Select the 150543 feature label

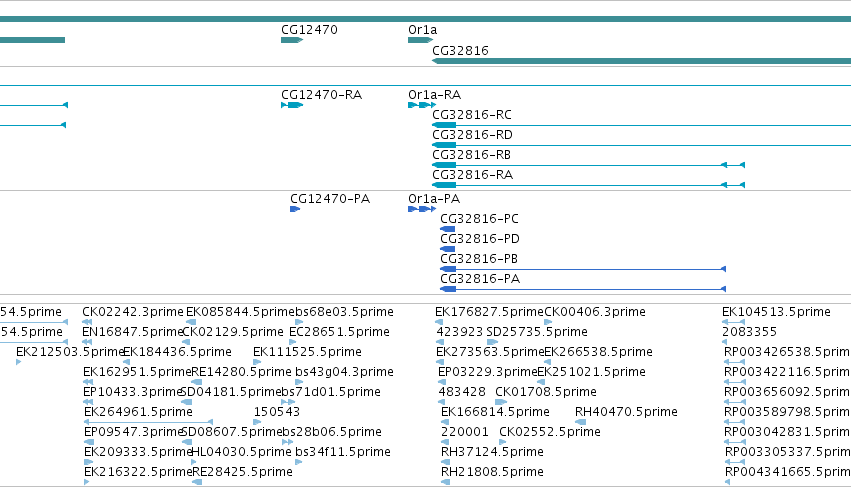277,412
